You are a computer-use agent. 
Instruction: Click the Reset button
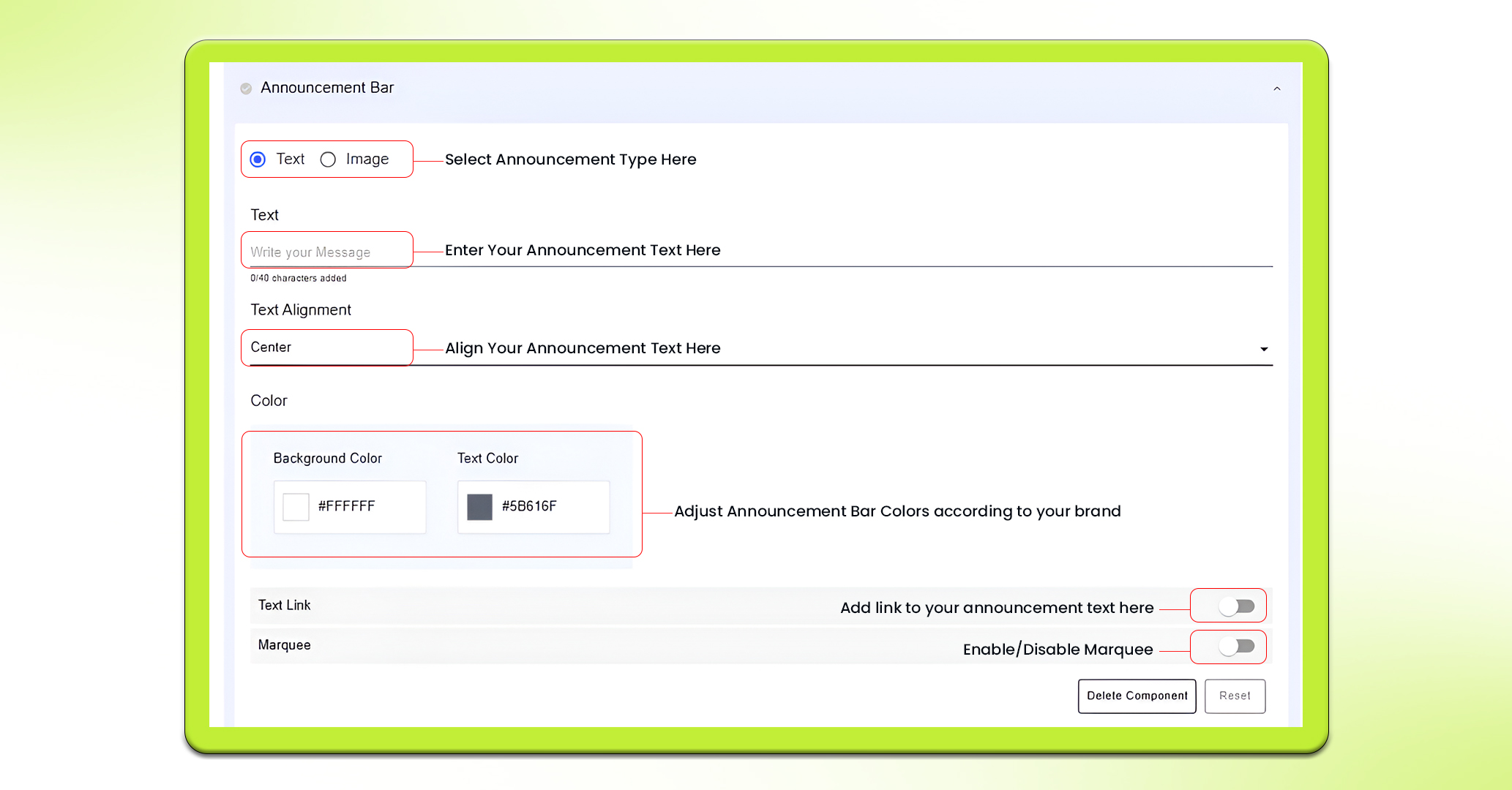(1235, 696)
